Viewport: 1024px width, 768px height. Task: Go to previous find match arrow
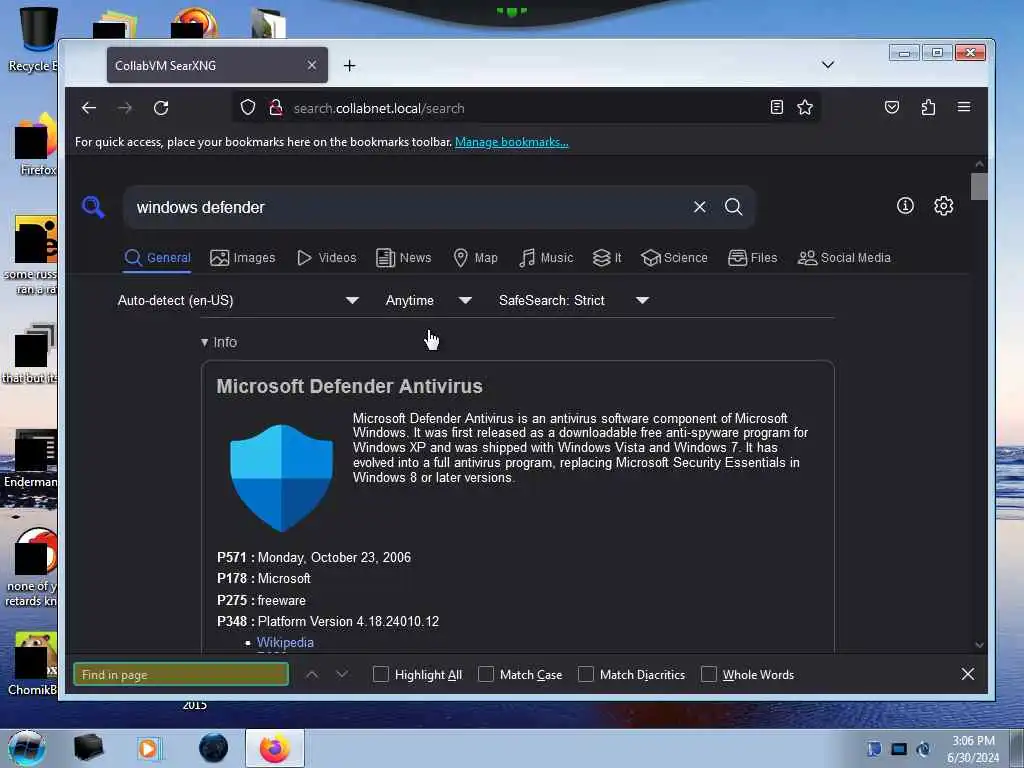pos(312,675)
